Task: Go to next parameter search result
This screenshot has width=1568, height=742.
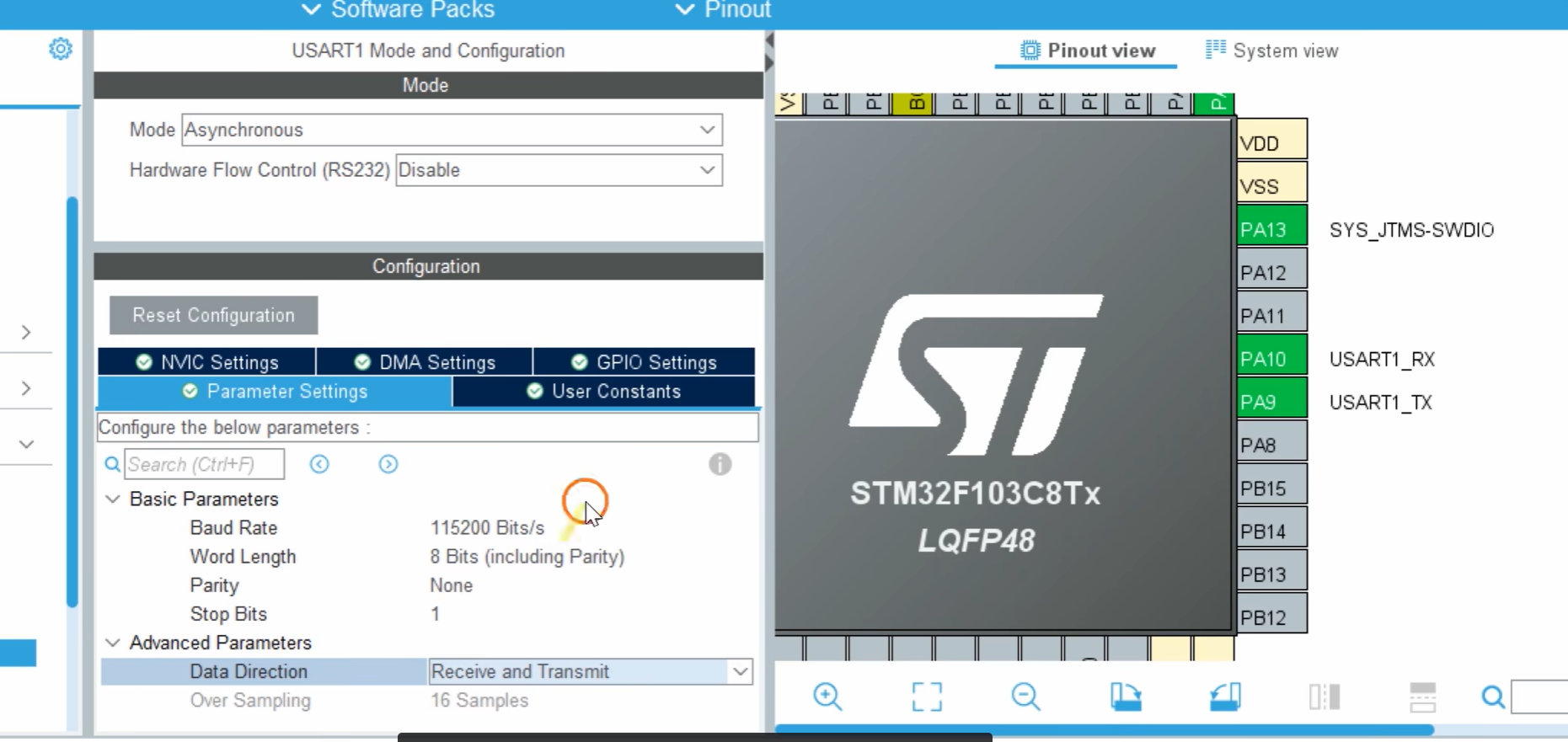Action: tap(388, 464)
